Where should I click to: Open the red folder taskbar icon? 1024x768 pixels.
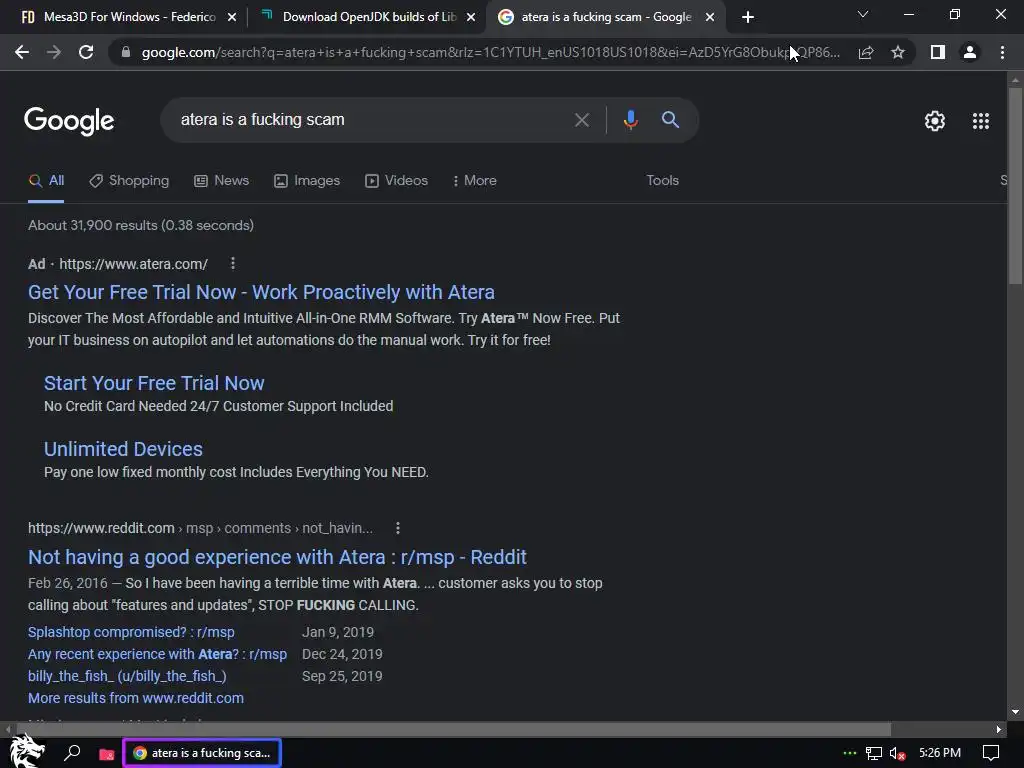[x=106, y=754]
